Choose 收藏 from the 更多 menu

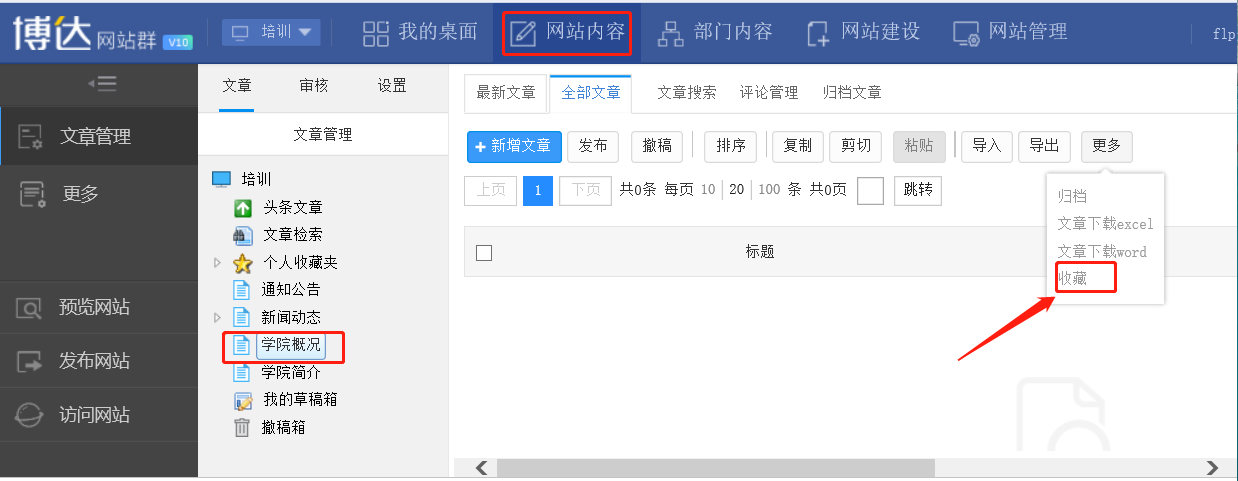point(1073,279)
